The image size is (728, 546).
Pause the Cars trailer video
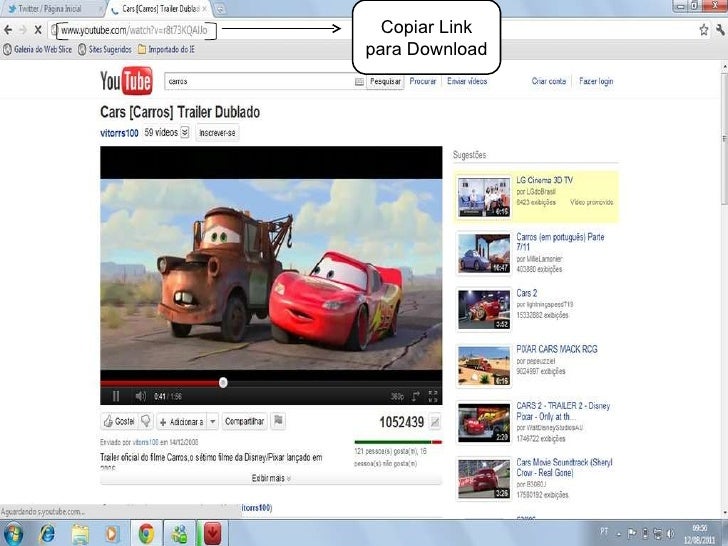(x=116, y=396)
